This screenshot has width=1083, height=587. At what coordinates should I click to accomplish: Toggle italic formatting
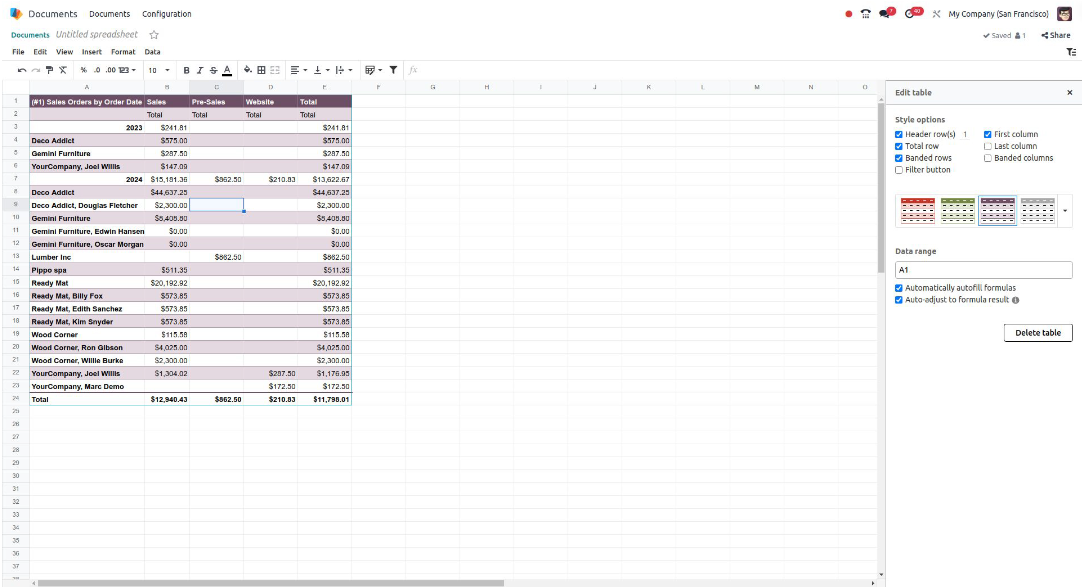(200, 70)
